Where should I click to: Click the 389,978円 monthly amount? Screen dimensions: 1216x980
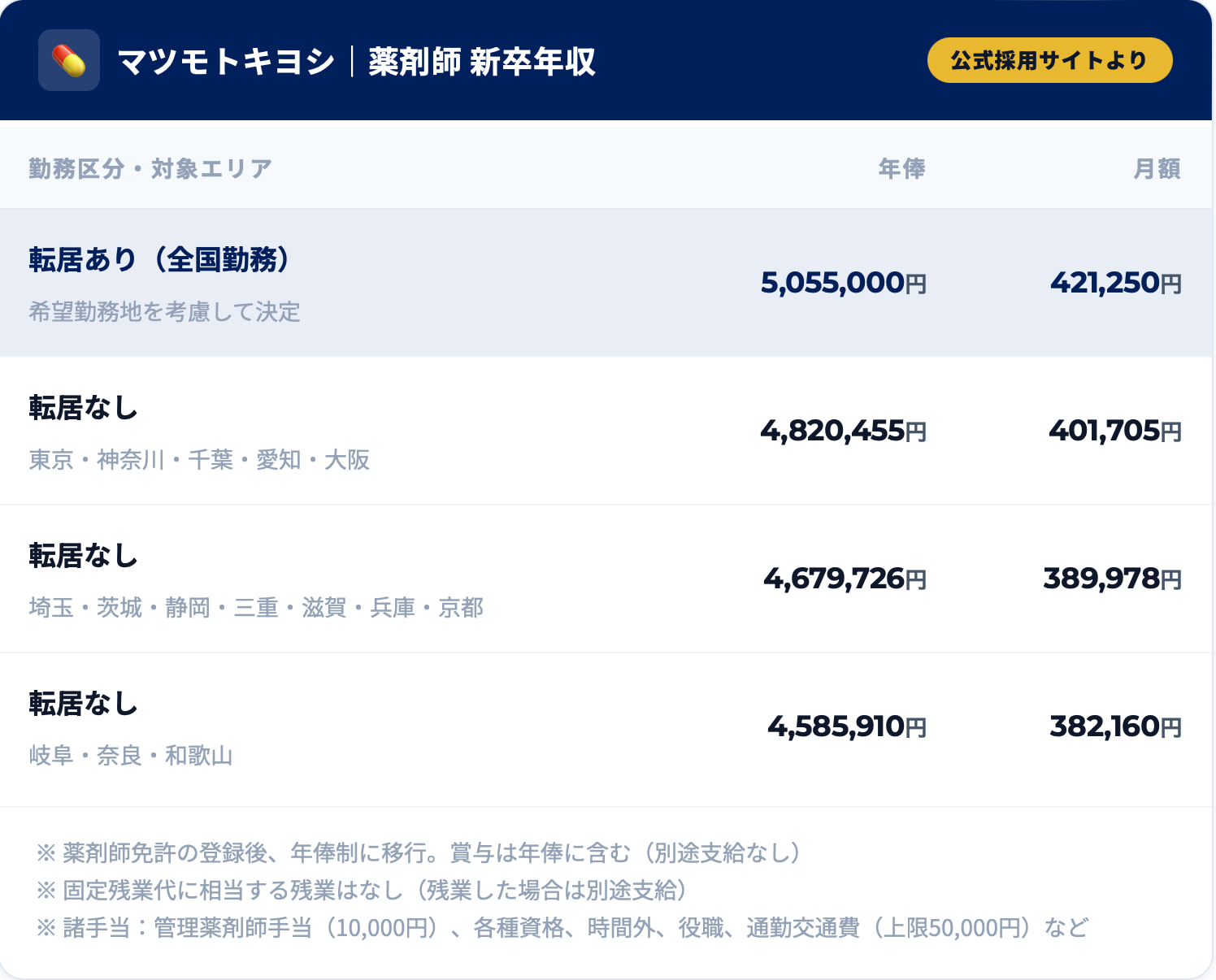pos(1112,579)
